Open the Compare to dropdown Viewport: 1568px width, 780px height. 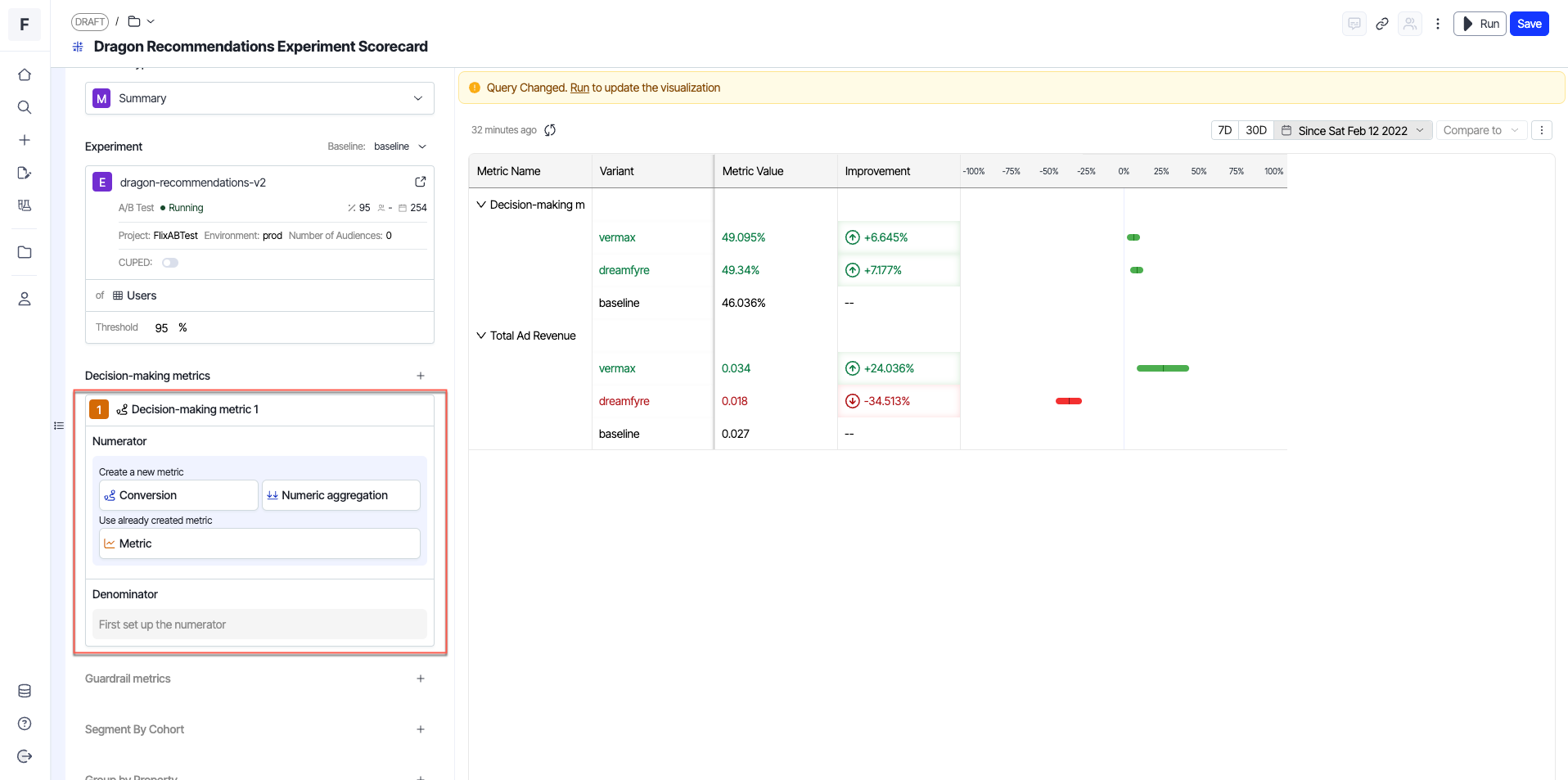point(1481,130)
